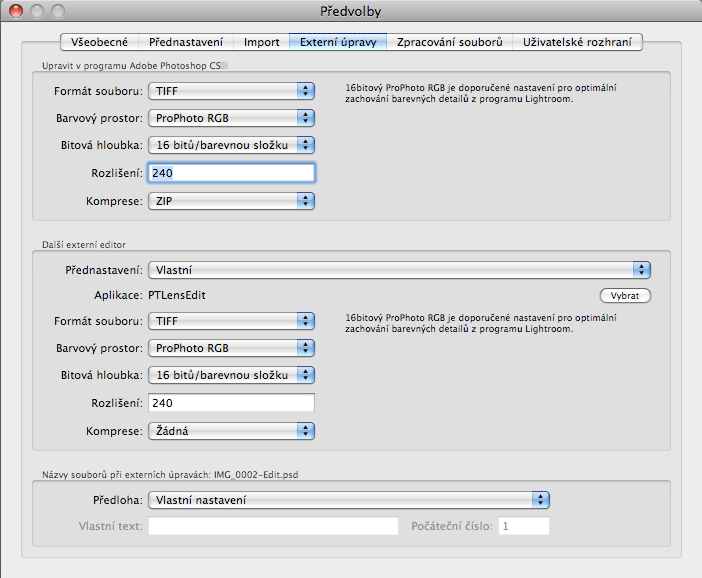Viewport: 702px width, 578px height.
Task: Open the ZIP Komprese dropdown
Action: point(231,200)
